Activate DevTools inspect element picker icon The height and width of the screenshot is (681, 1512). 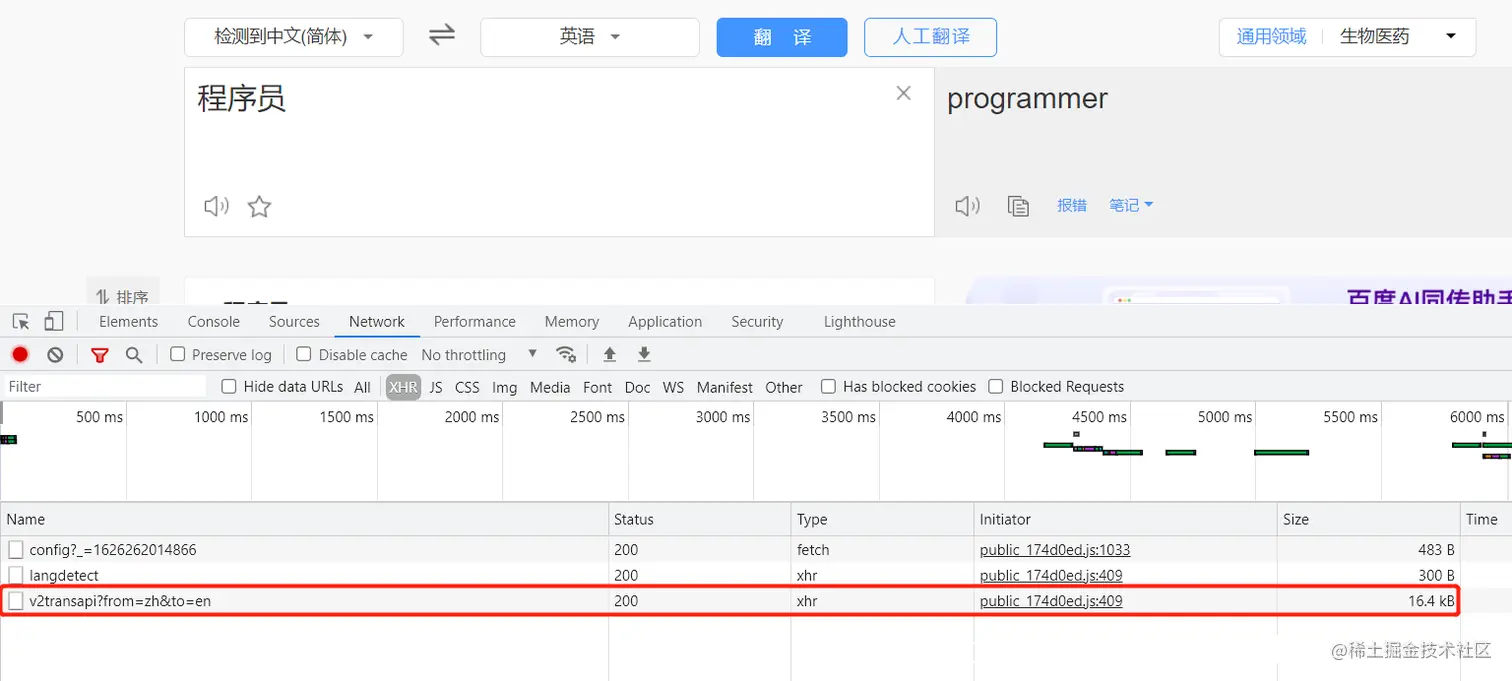[21, 321]
